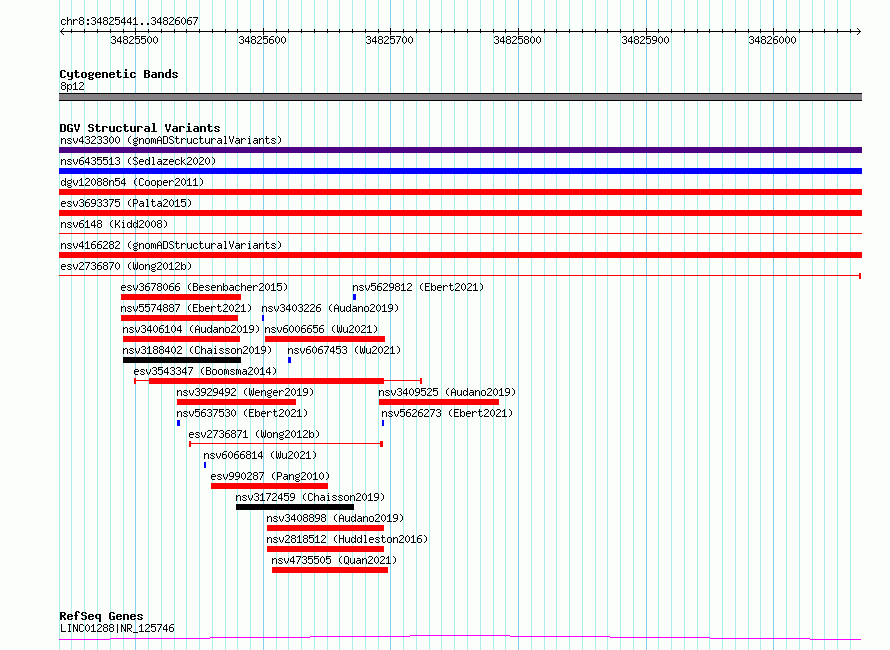Click the black bar under nsv3188402
The width and height of the screenshot is (890, 650).
coord(182,360)
